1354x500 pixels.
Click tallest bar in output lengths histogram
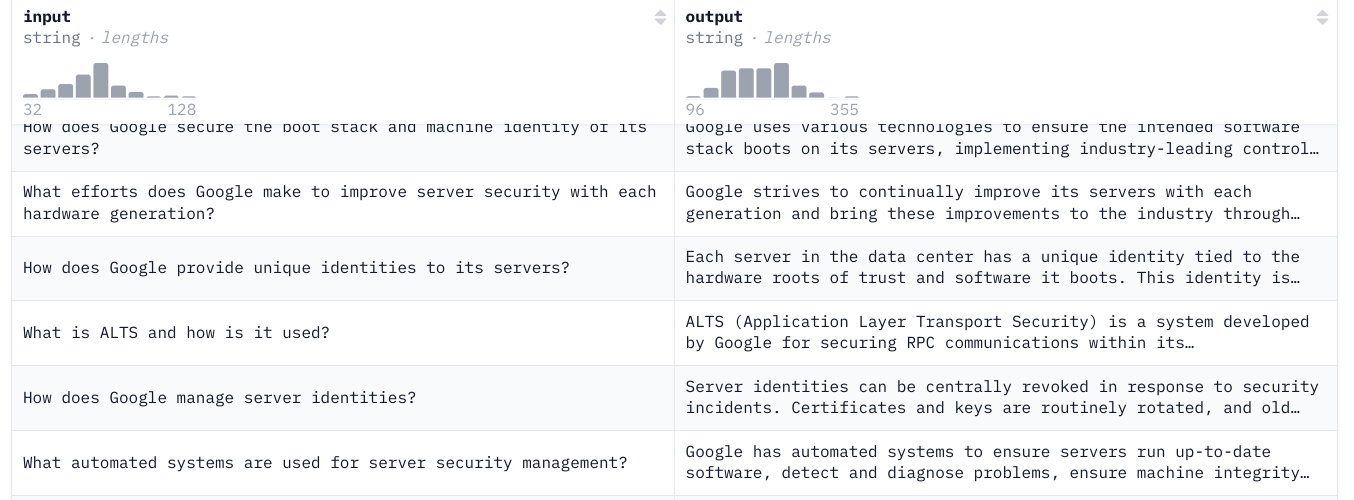tap(781, 80)
